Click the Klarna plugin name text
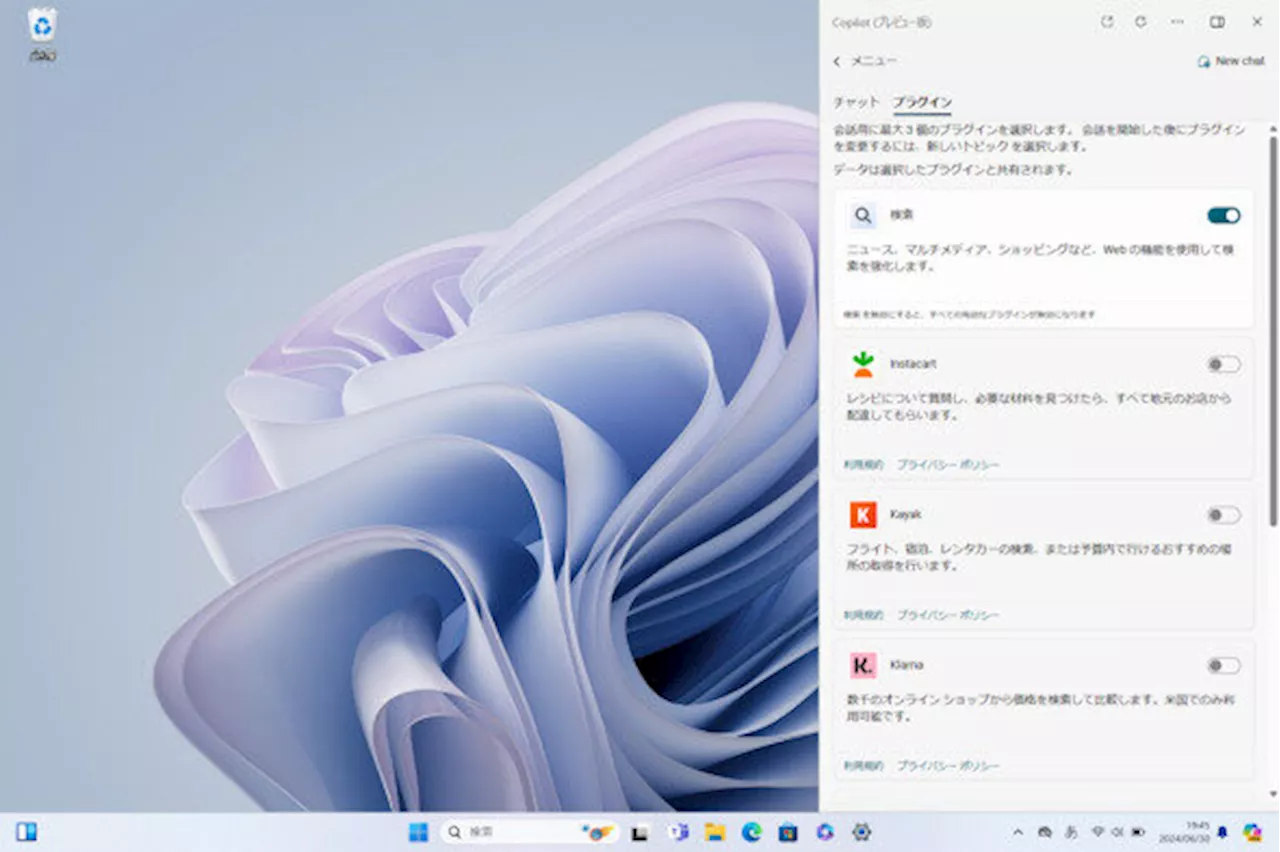The image size is (1280, 852). [906, 665]
